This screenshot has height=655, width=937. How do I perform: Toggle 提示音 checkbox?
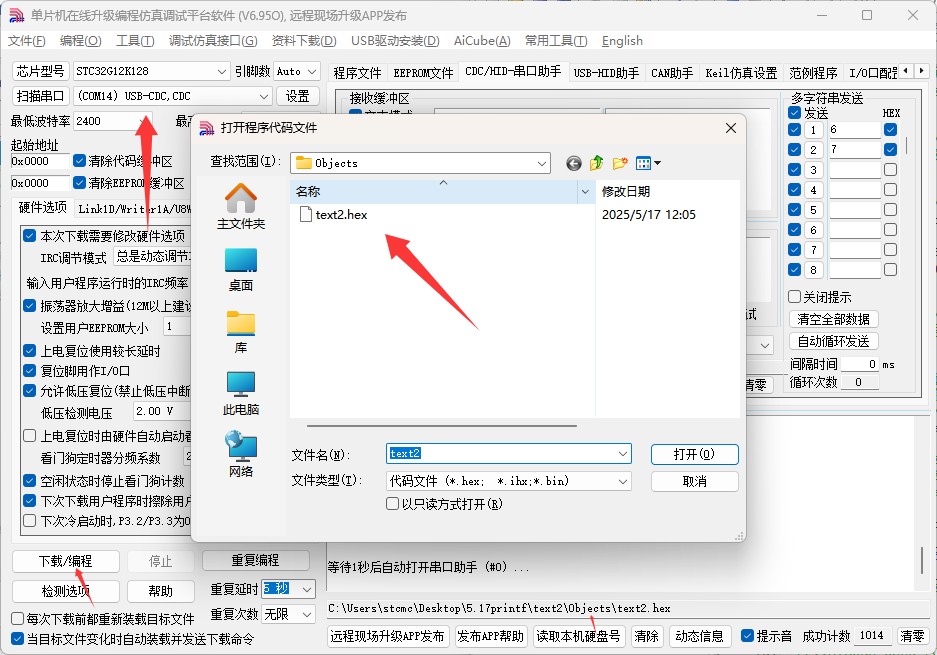coord(747,636)
